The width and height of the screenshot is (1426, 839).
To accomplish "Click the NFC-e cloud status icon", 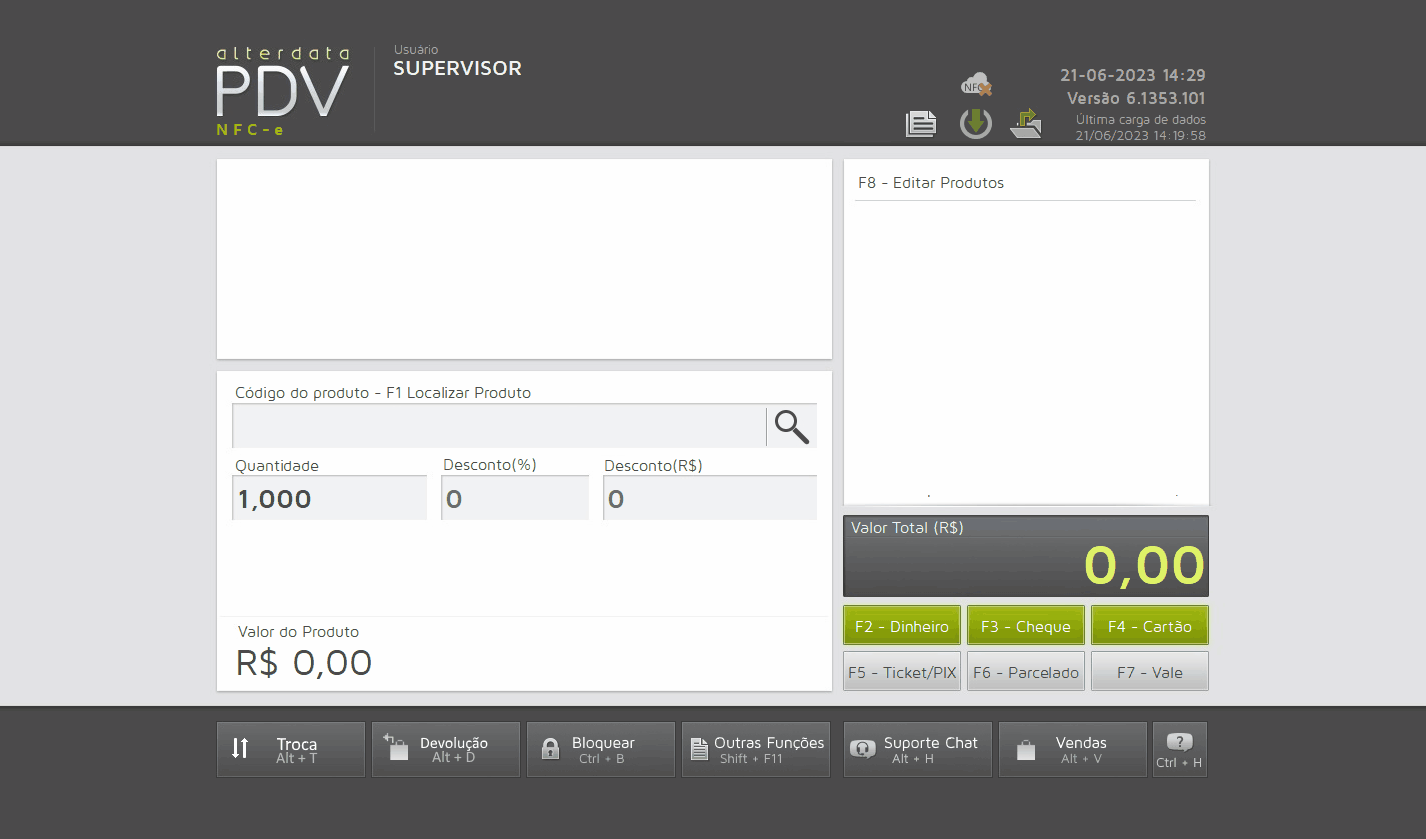I will click(976, 85).
